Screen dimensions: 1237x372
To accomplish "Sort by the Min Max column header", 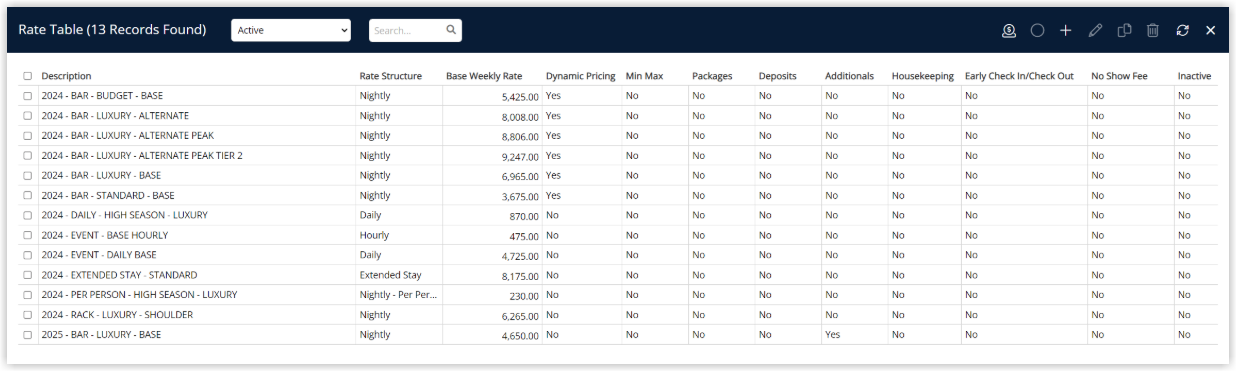I will [644, 76].
